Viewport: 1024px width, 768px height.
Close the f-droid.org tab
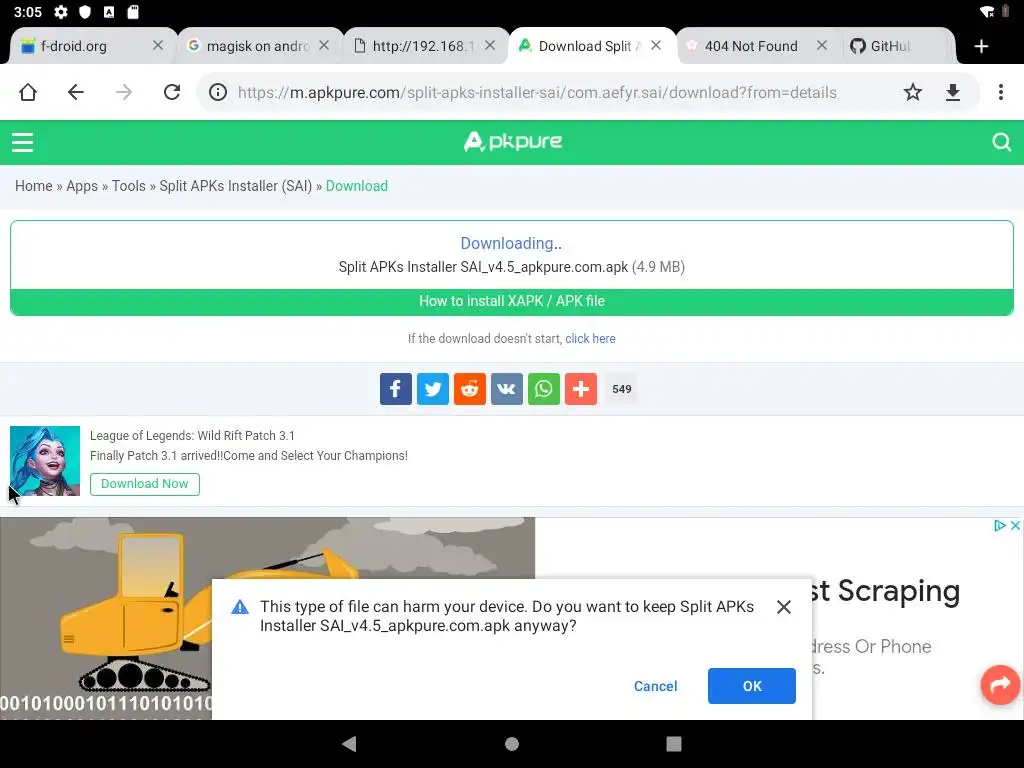click(157, 45)
